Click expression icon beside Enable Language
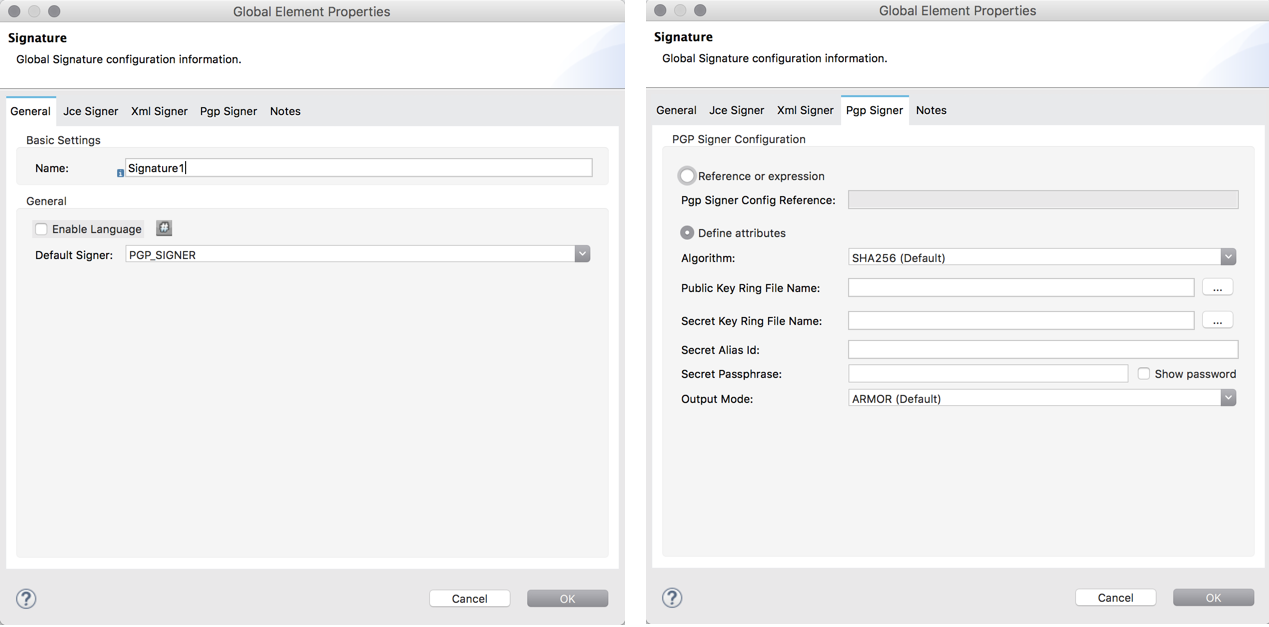Viewport: 1269px width, 627px height. 164,229
